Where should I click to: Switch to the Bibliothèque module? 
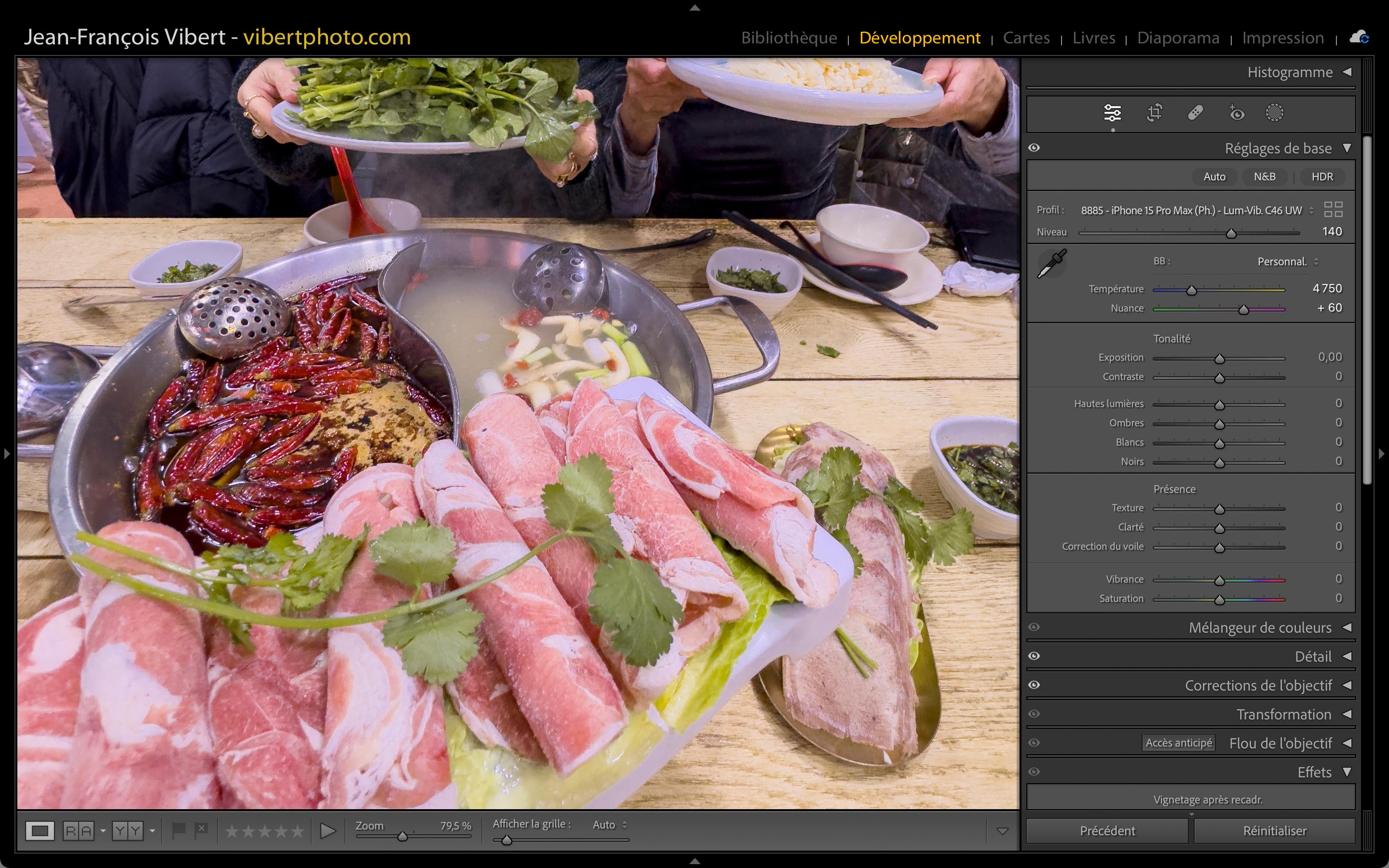(x=789, y=38)
